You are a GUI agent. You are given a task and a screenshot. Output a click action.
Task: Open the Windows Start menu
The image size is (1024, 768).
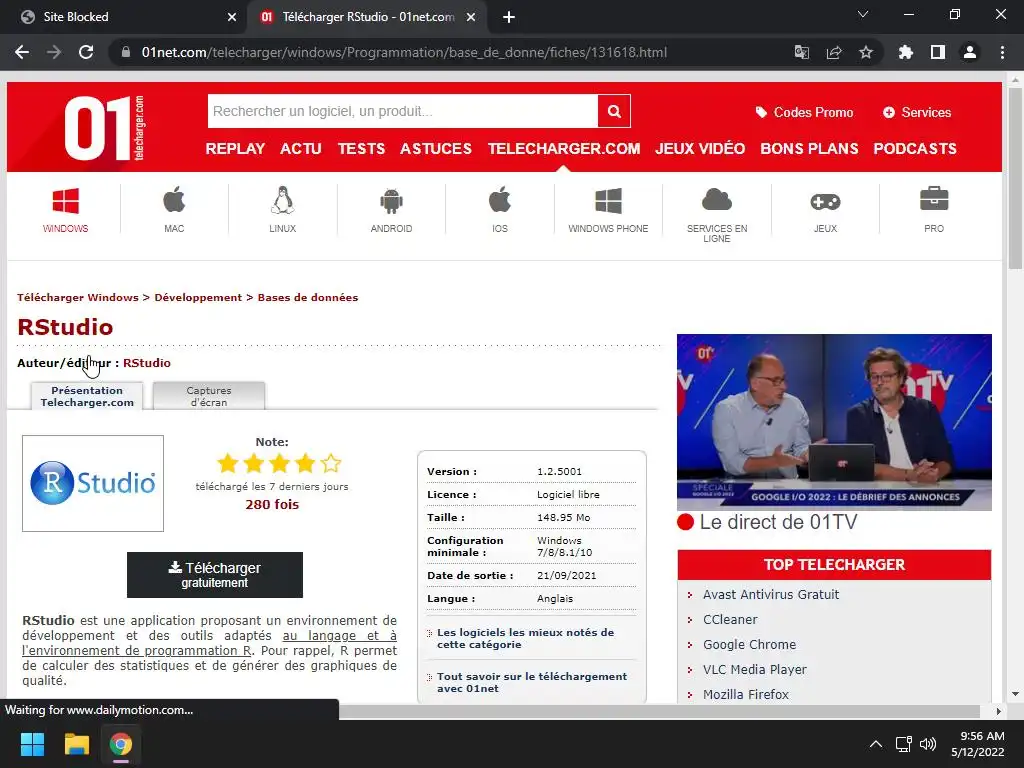point(32,744)
